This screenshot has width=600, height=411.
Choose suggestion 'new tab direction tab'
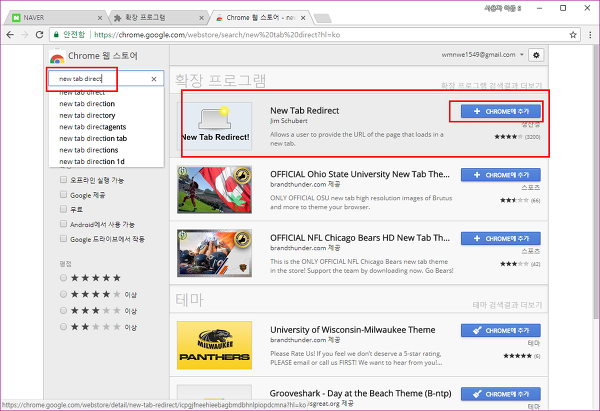[93, 138]
